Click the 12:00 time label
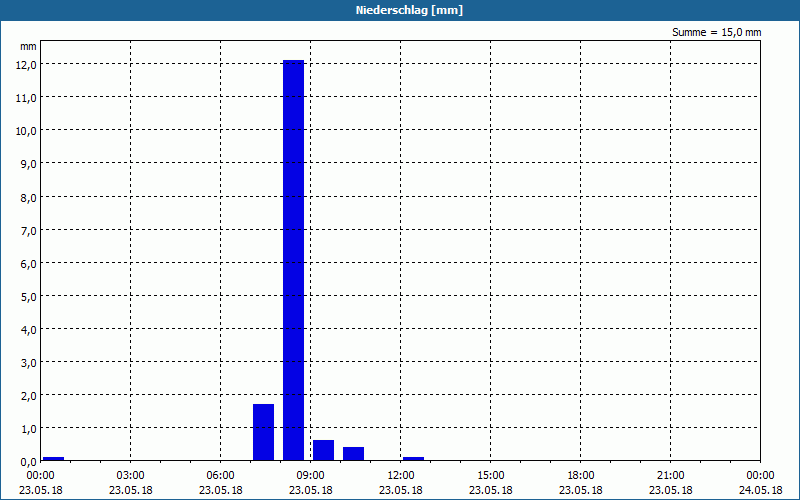 click(401, 476)
